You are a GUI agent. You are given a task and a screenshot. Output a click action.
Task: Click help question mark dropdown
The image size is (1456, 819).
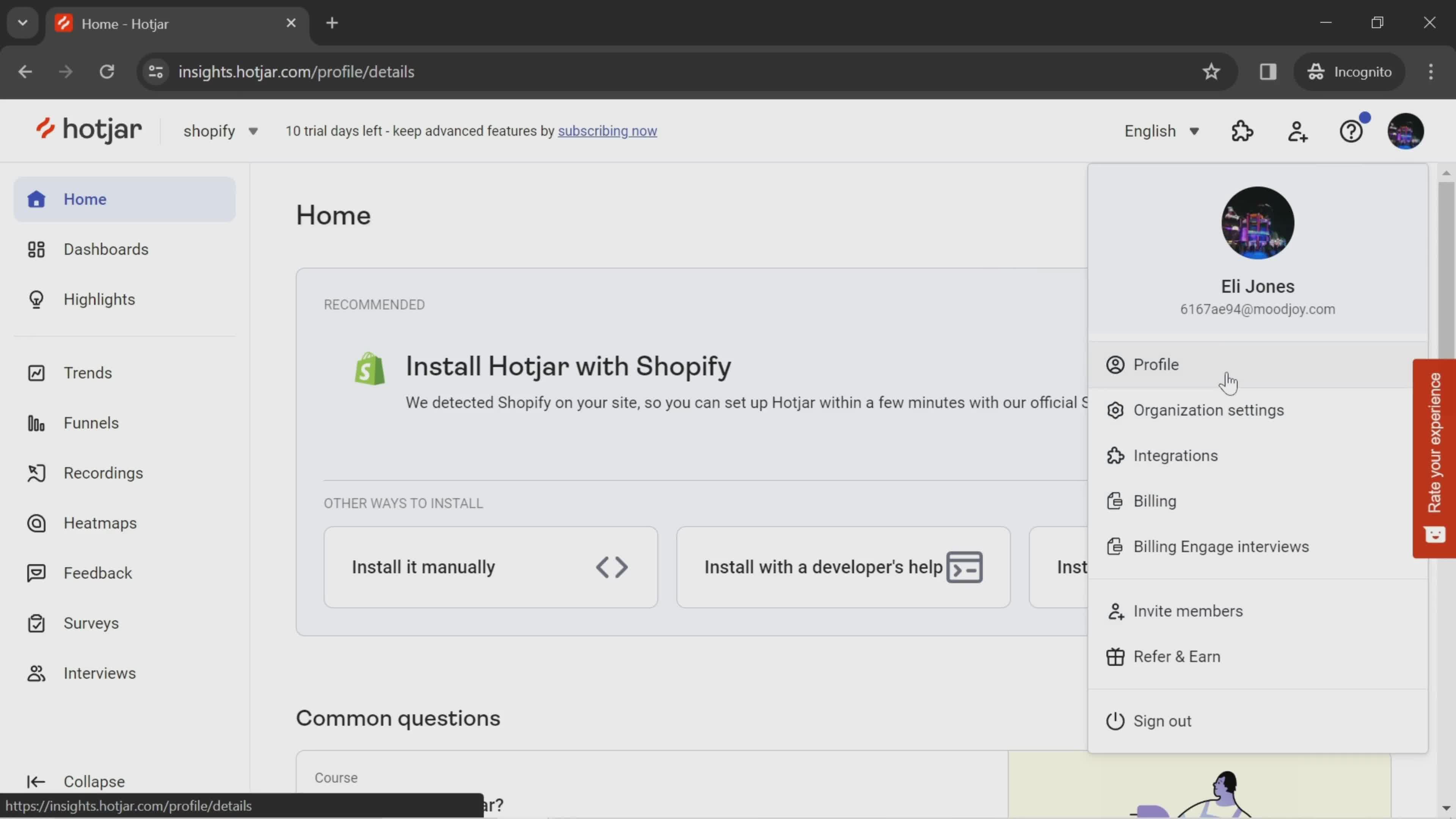click(x=1352, y=131)
